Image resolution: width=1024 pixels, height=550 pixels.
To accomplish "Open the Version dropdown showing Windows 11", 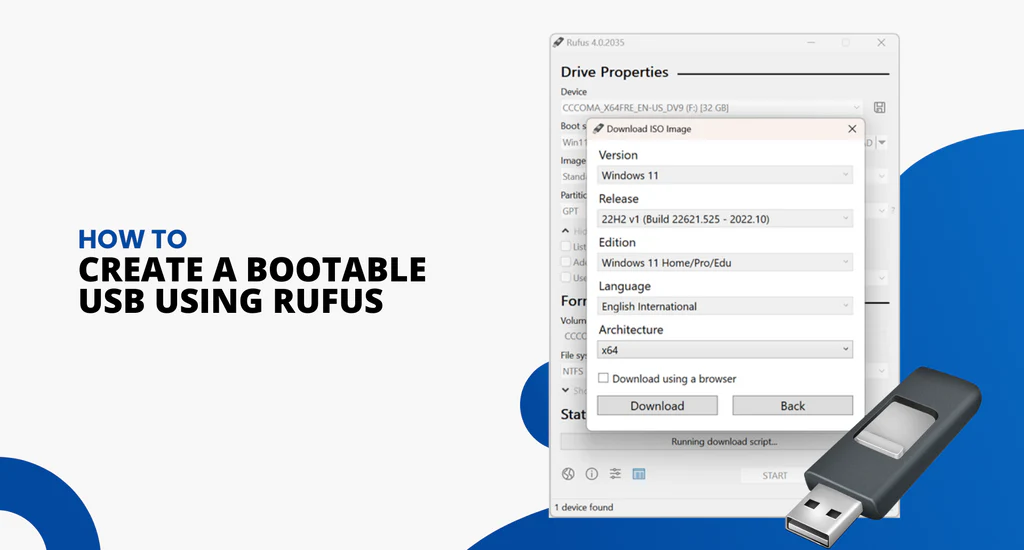I will pyautogui.click(x=725, y=175).
